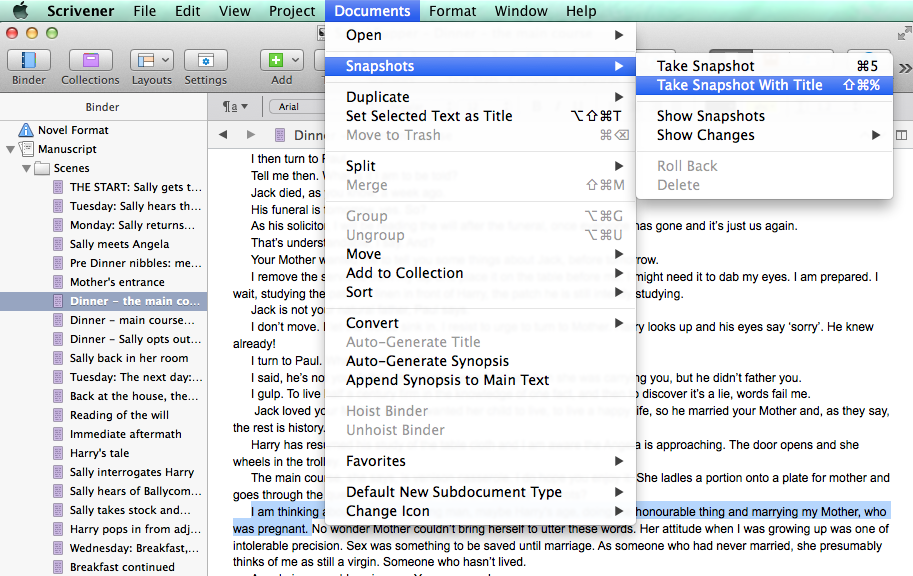Viewport: 913px width, 576px height.
Task: Open the Layouts dropdown arrow
Action: coord(166,61)
